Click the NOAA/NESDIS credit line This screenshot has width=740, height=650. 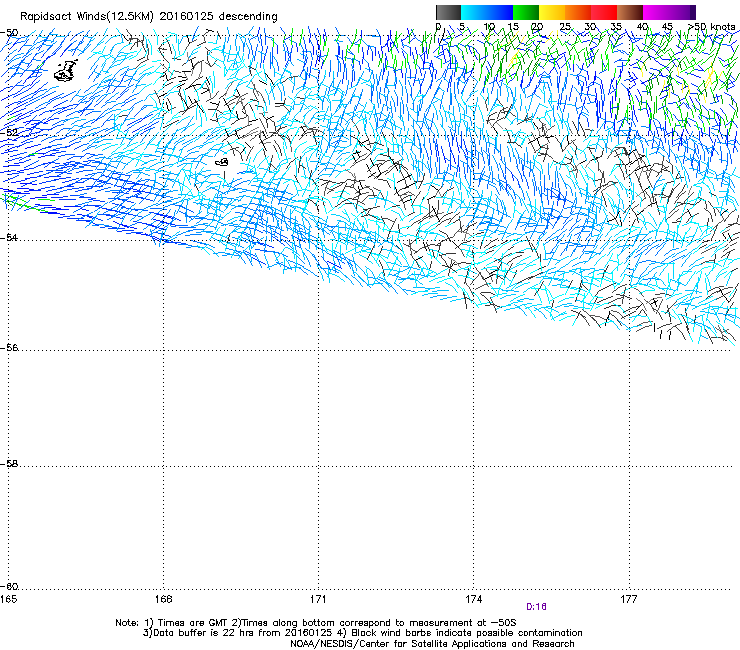point(432,644)
